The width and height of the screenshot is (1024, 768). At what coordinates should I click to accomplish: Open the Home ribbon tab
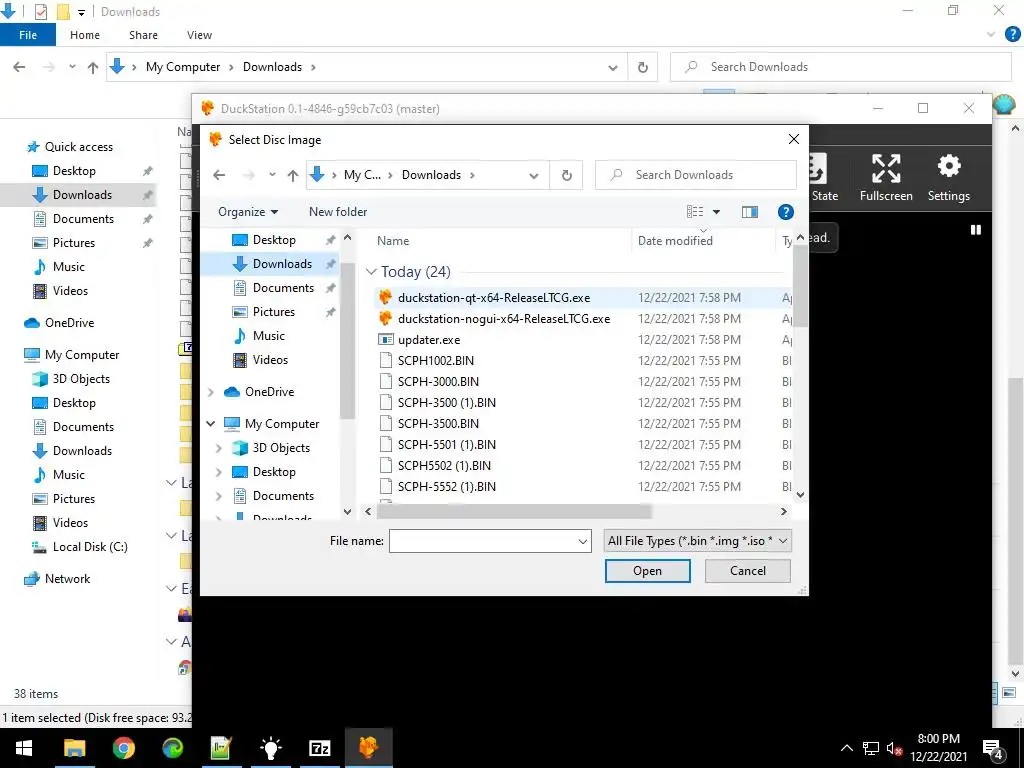tap(85, 35)
